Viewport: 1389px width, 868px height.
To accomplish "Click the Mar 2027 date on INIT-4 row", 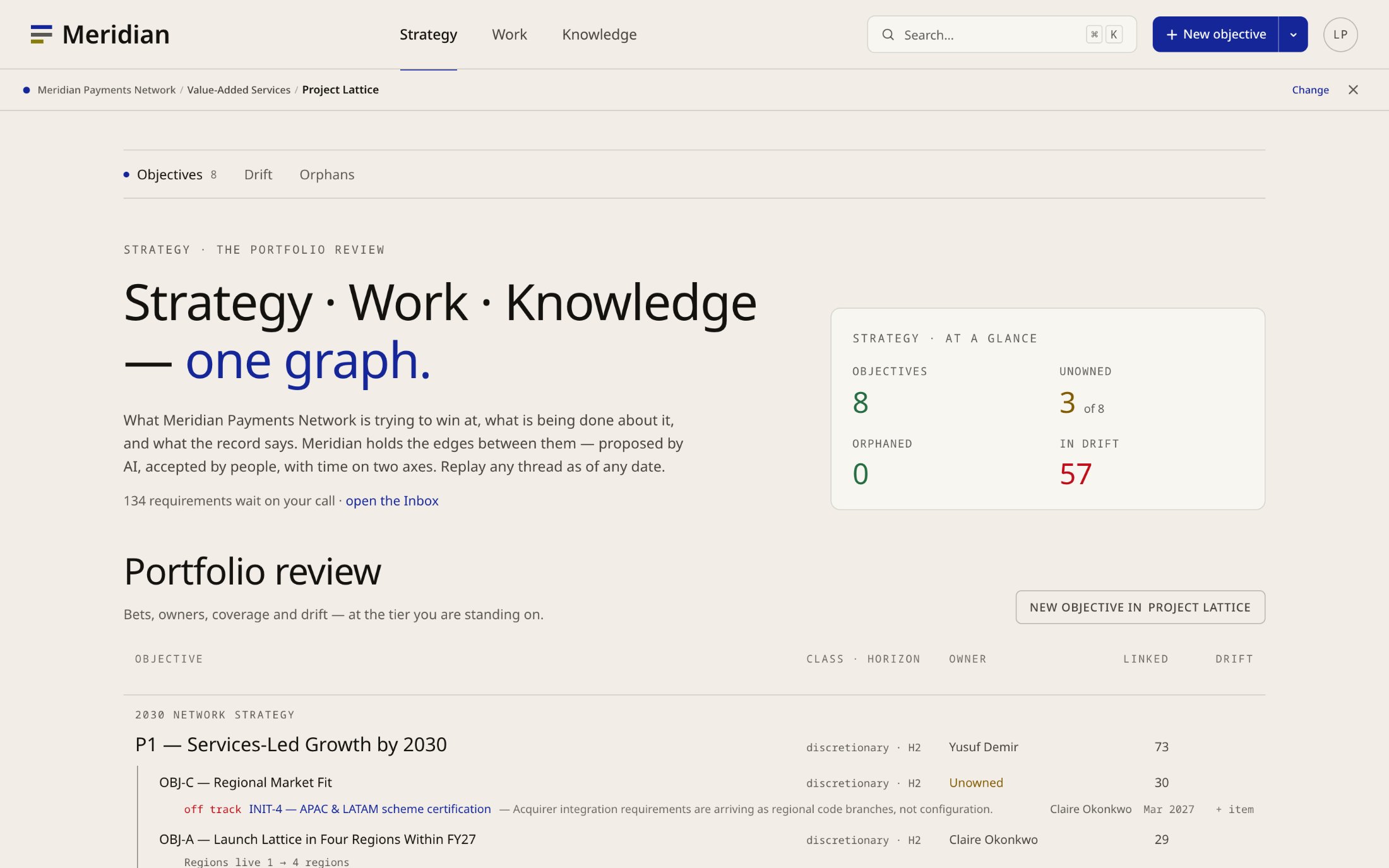I will tap(1169, 809).
